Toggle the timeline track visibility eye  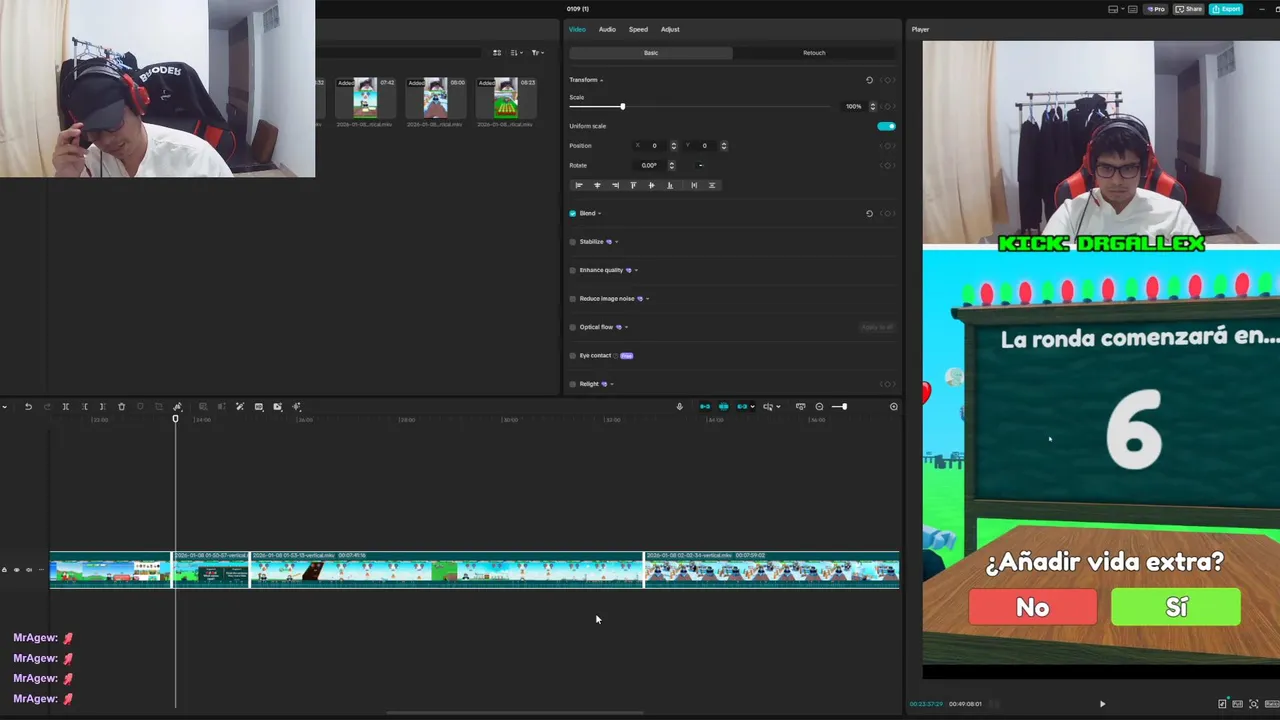pyautogui.click(x=16, y=570)
